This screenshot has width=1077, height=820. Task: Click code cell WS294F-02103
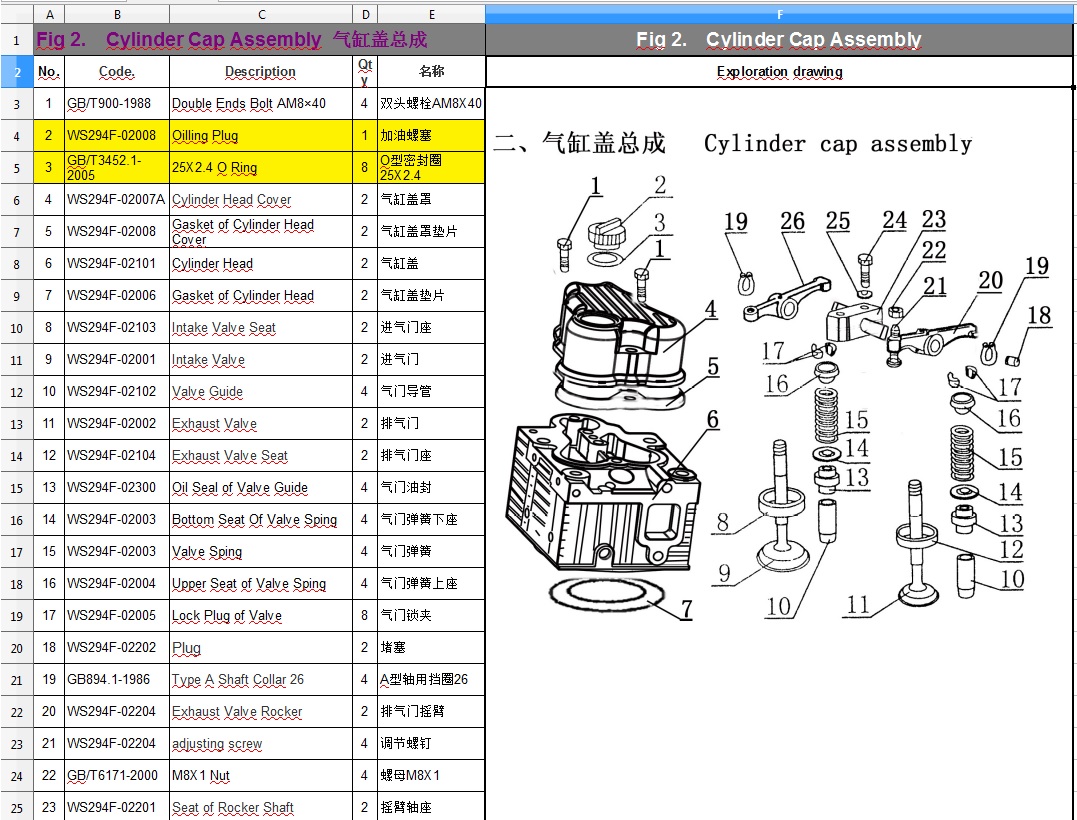pos(117,328)
